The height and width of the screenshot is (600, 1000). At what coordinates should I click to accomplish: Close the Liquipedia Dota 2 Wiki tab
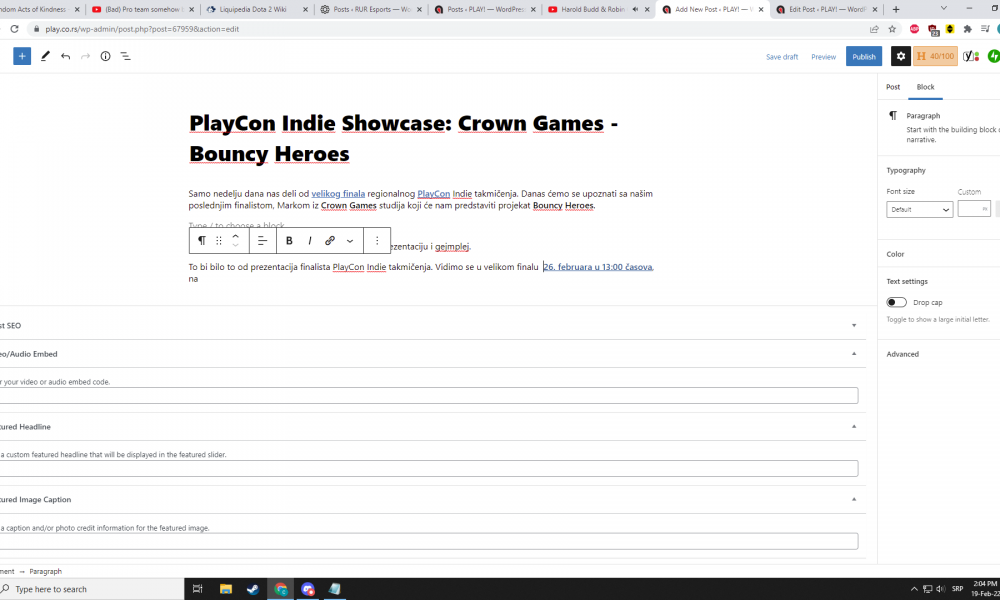[305, 10]
